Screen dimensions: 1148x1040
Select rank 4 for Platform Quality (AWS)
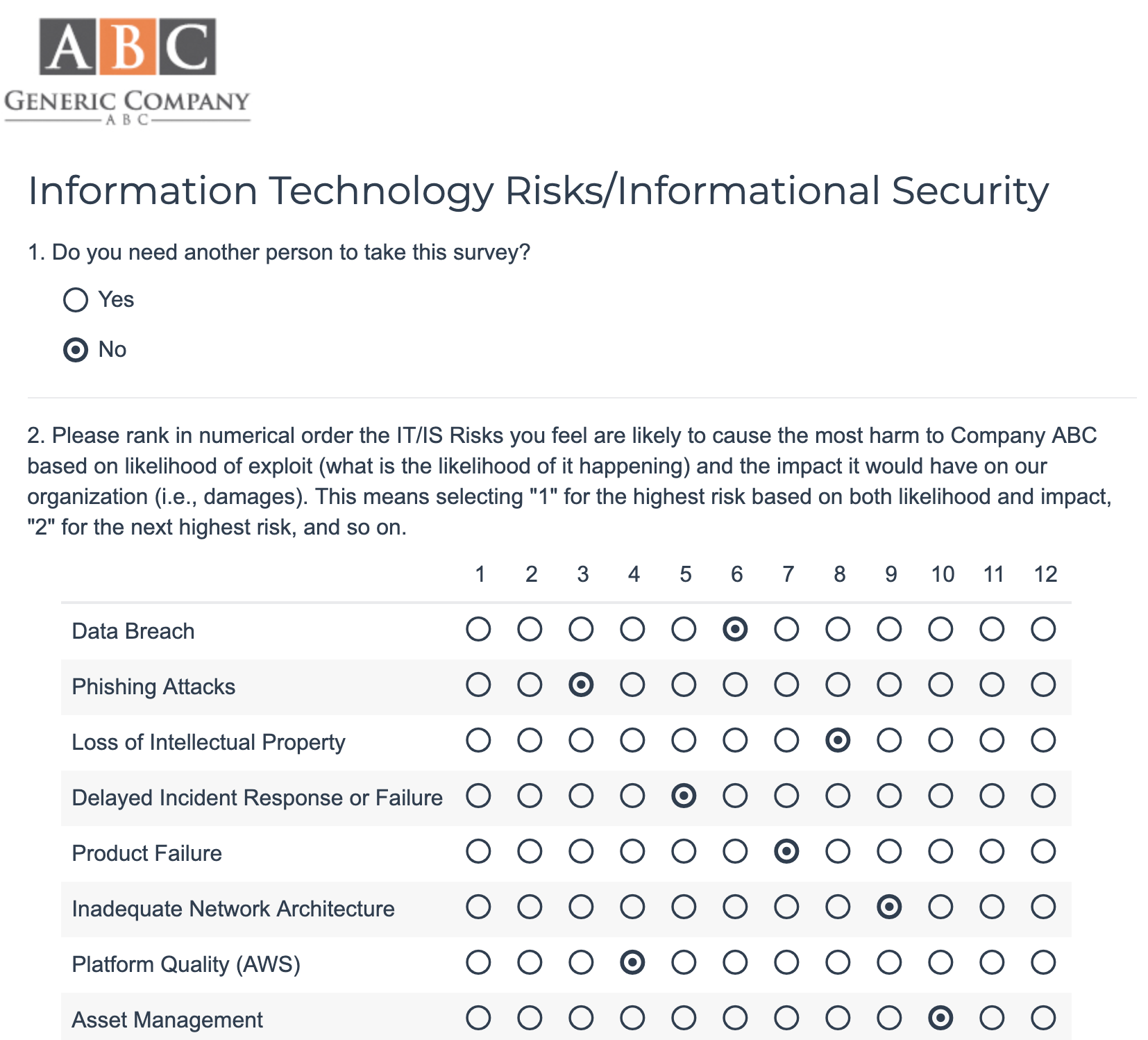tap(632, 963)
